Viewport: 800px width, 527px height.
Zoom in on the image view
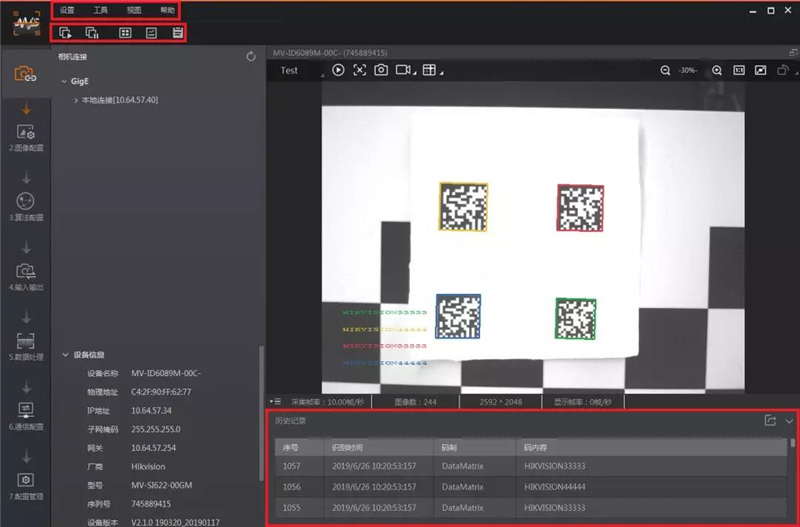click(x=717, y=70)
